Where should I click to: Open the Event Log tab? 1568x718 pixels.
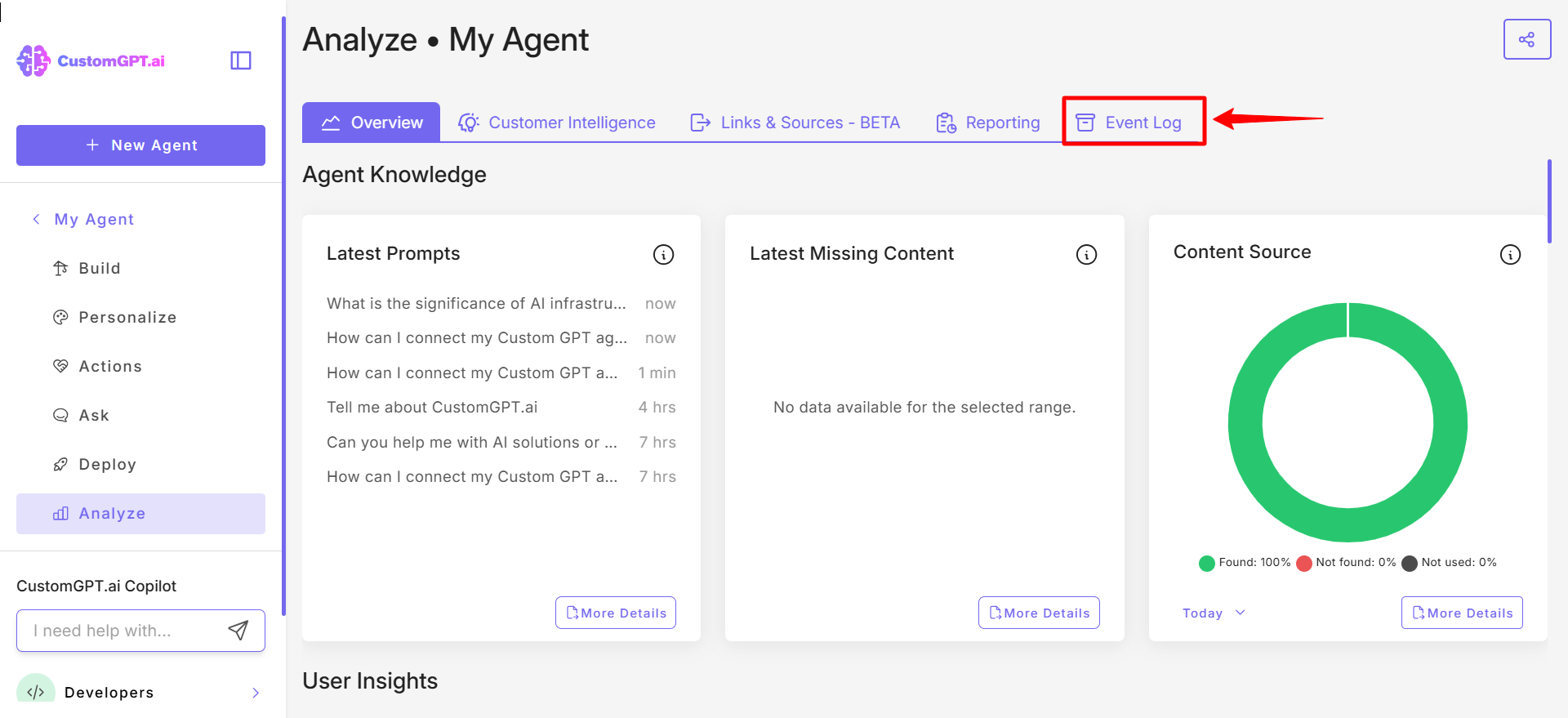pos(1129,123)
